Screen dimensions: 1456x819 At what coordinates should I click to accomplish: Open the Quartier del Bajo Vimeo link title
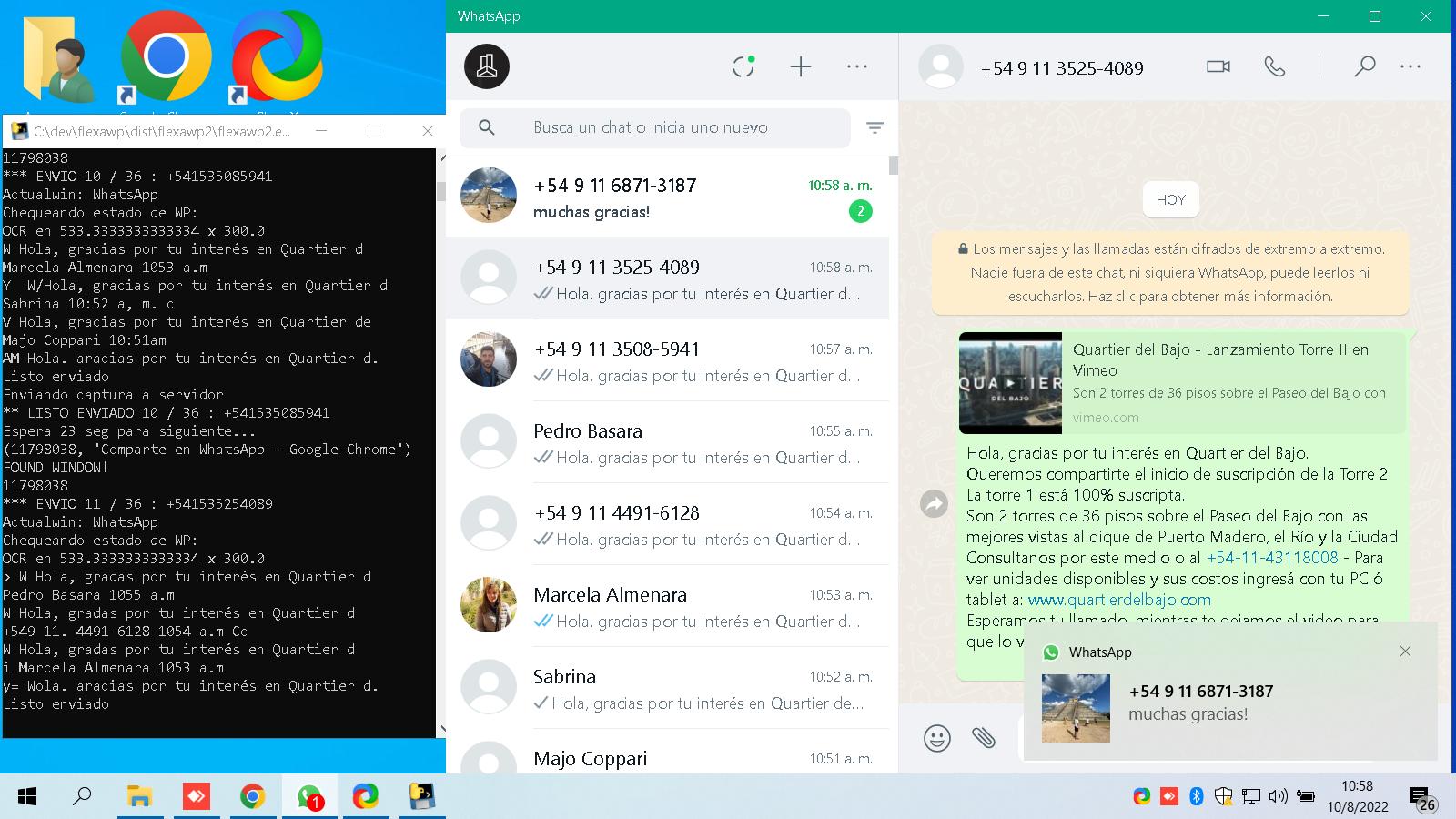(1220, 359)
